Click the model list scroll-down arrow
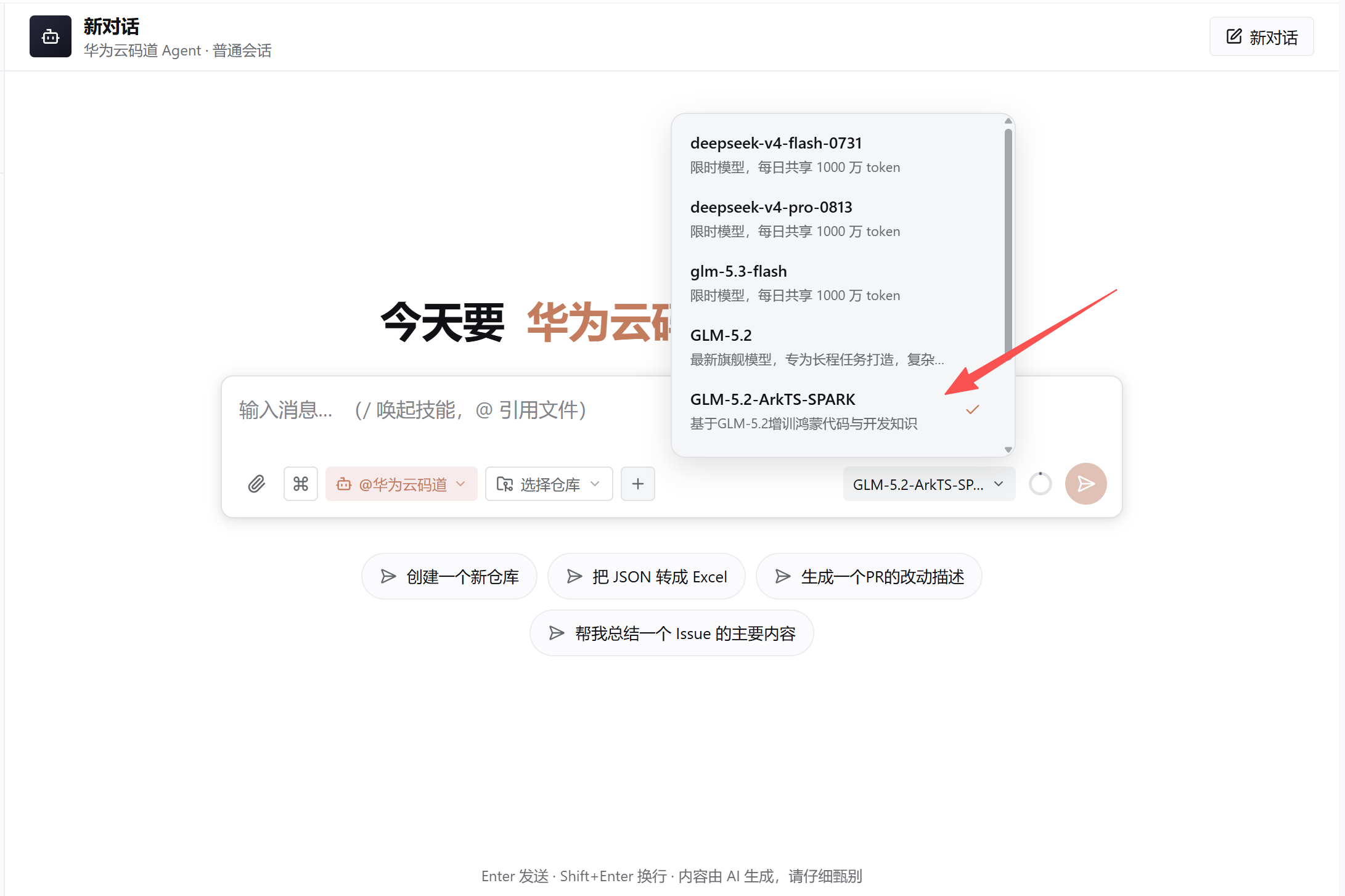The height and width of the screenshot is (896, 1345). coord(1008,450)
